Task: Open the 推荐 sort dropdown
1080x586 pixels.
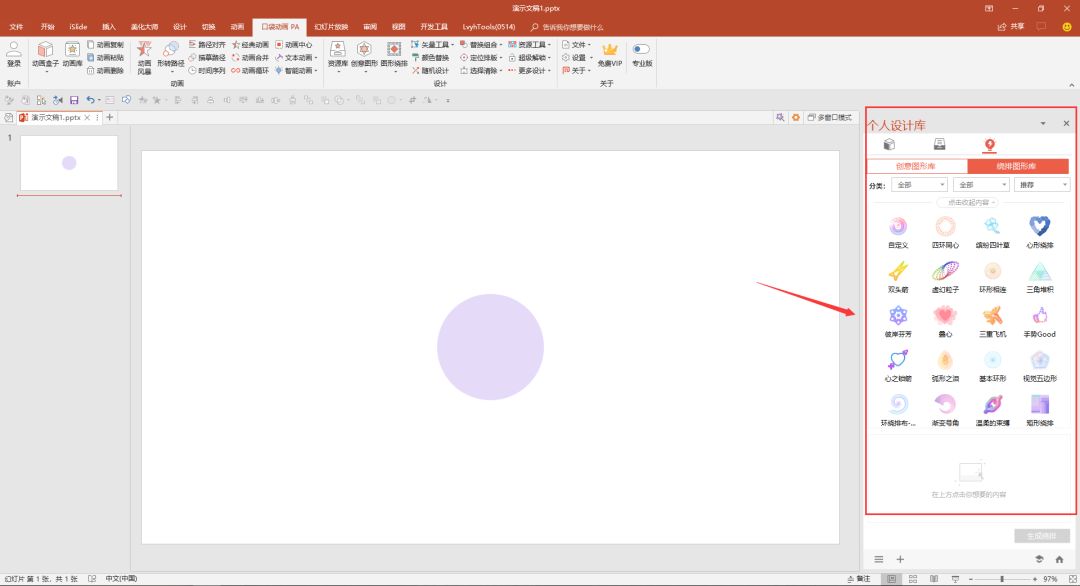Action: [1042, 185]
